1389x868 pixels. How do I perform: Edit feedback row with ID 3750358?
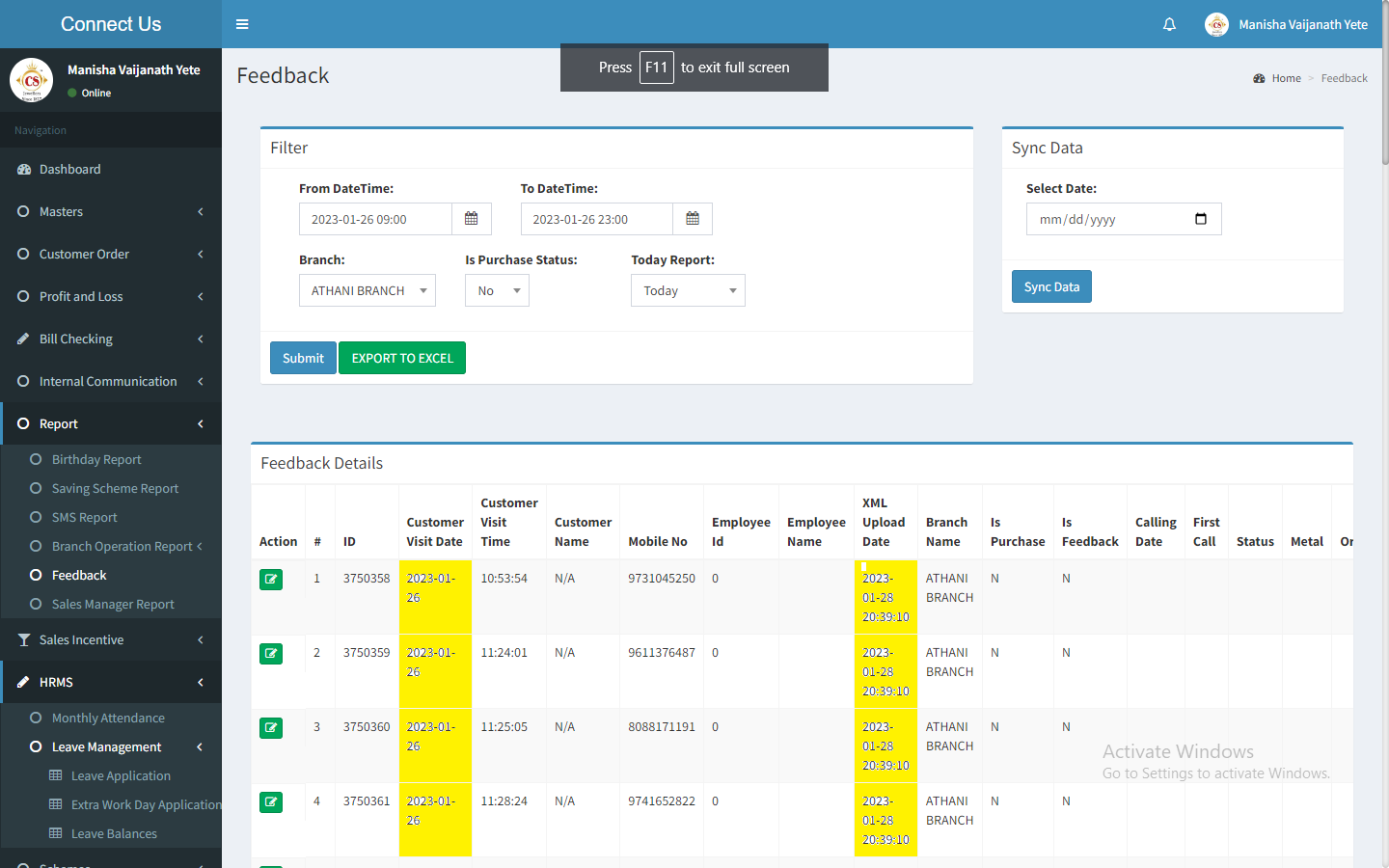tap(271, 580)
